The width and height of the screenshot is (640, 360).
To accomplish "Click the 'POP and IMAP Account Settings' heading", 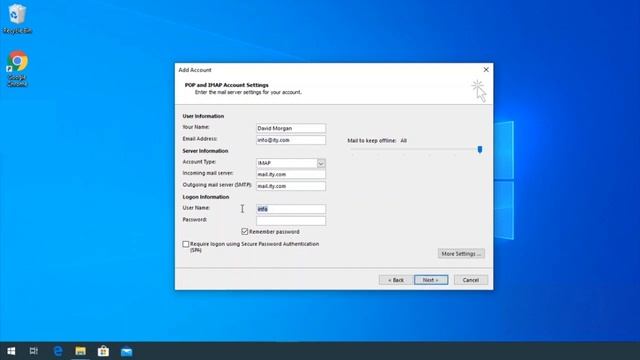I will pos(227,85).
